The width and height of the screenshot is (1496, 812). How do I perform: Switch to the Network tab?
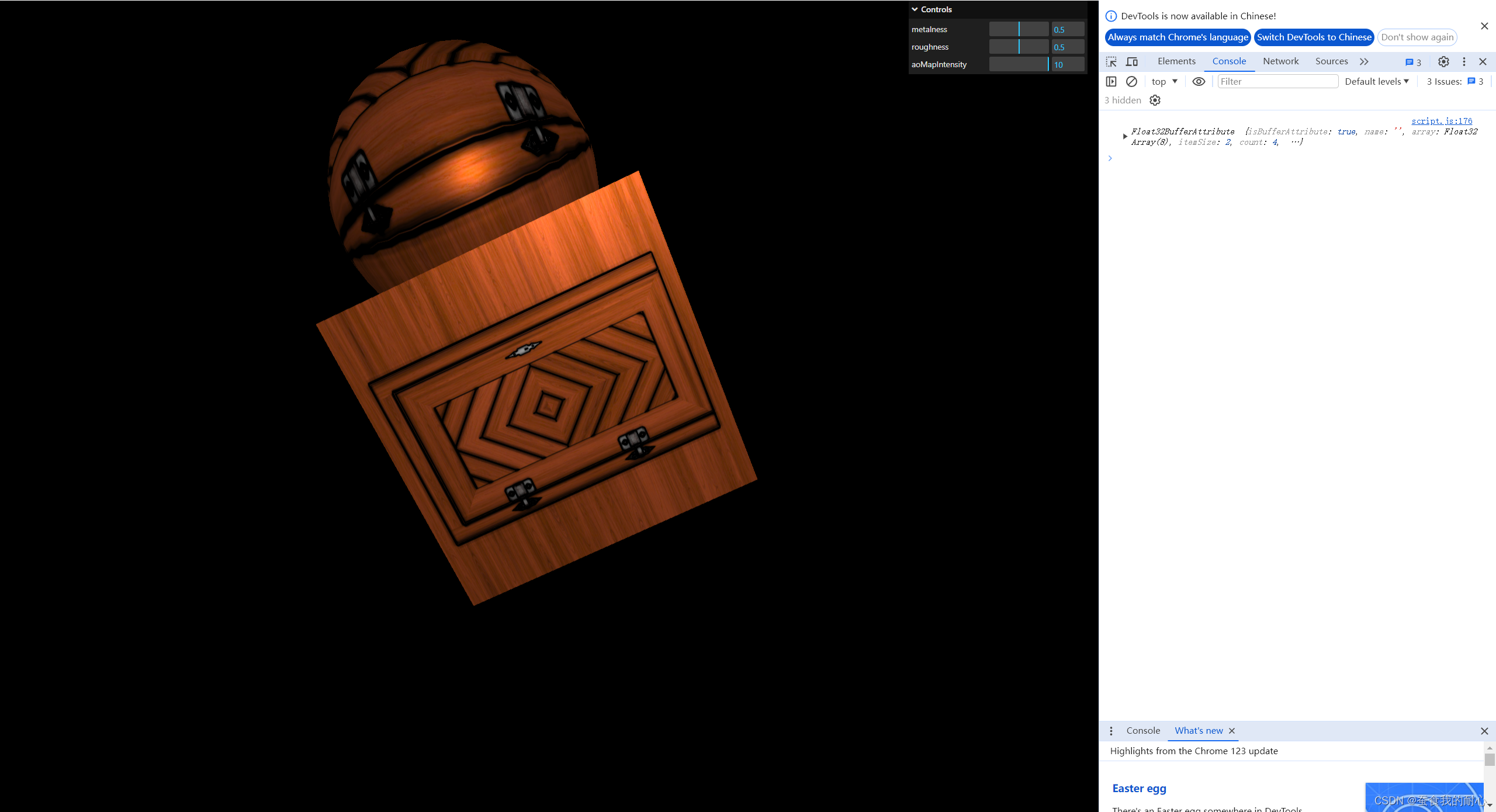[1280, 61]
